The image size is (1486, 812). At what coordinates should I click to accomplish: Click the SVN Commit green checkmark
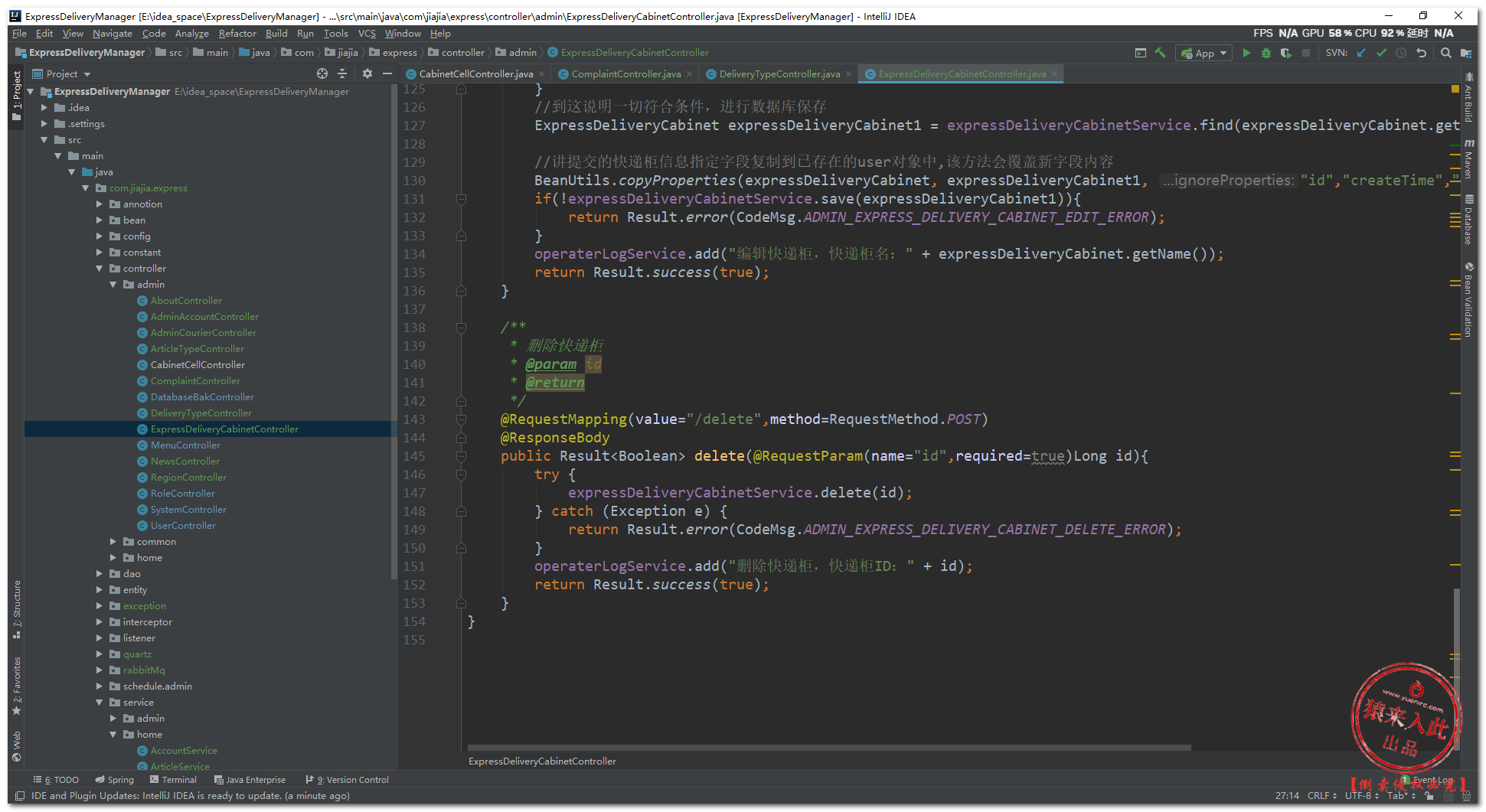1381,53
